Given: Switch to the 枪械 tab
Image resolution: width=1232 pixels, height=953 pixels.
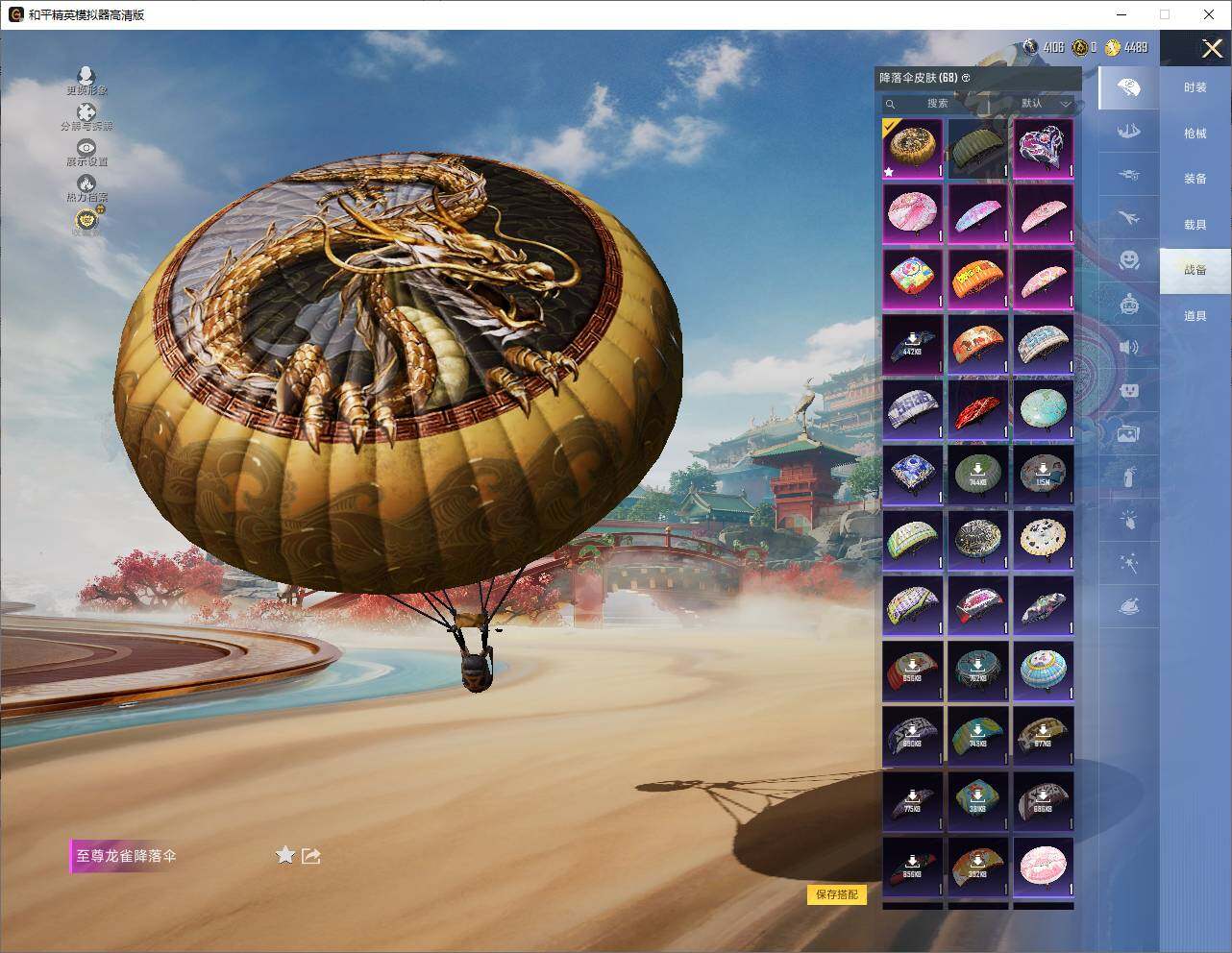Looking at the screenshot, I should click(x=1195, y=134).
